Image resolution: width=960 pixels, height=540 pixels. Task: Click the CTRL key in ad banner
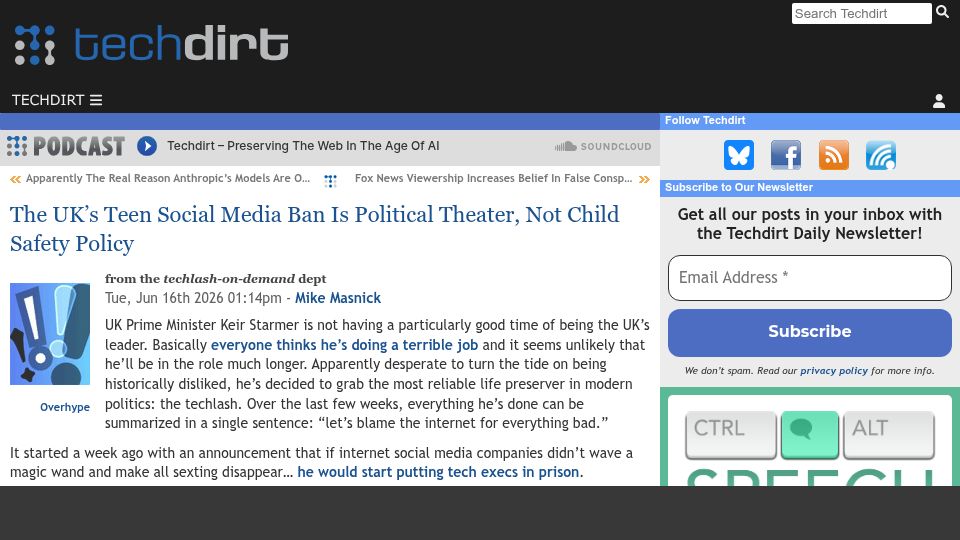pyautogui.click(x=731, y=435)
